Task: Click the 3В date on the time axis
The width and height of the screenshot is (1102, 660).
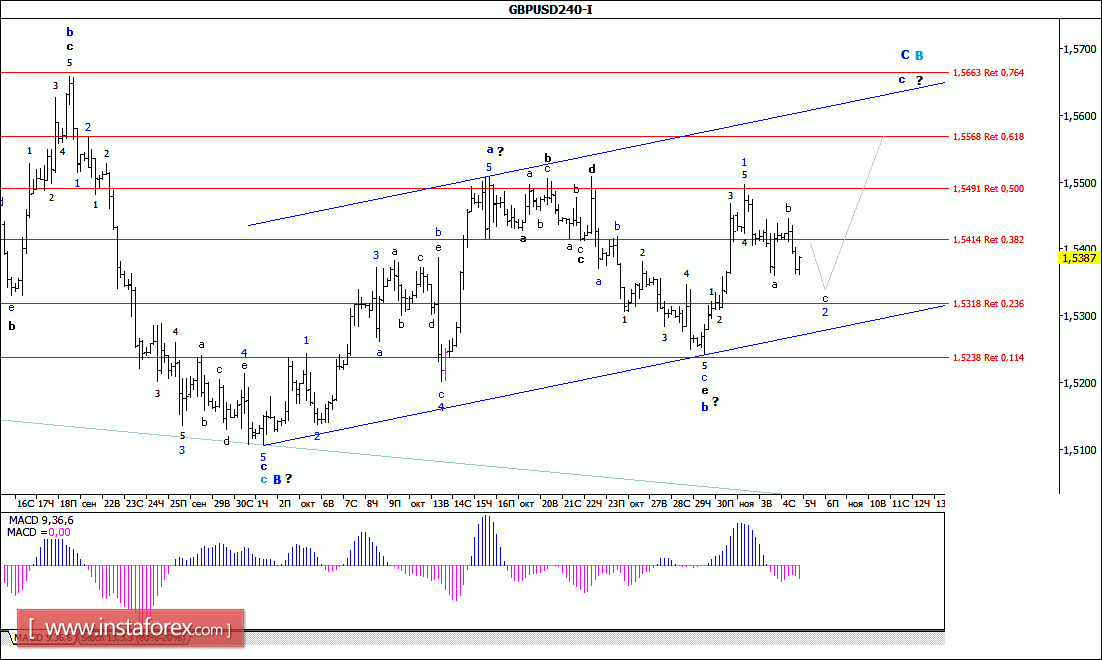Action: click(767, 504)
